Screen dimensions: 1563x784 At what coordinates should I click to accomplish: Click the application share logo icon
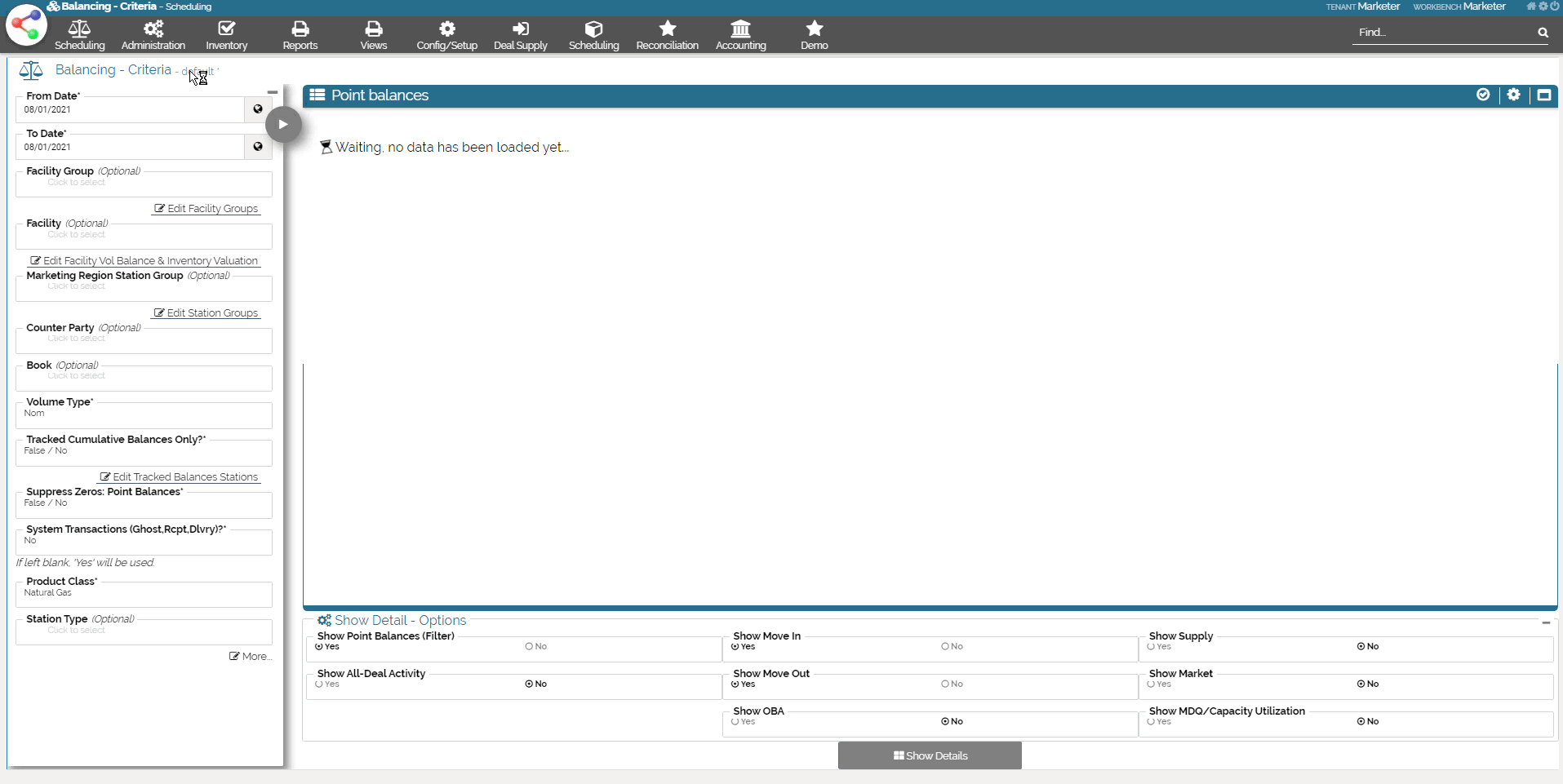point(26,25)
